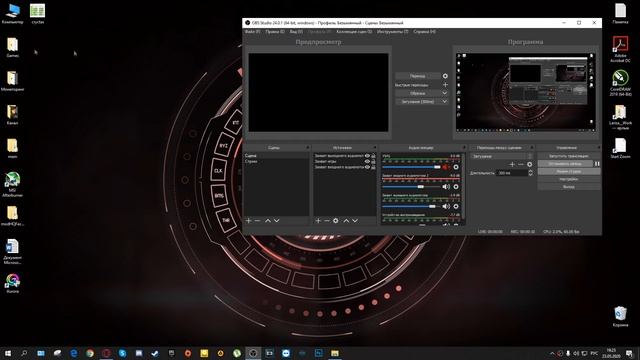Lock the Захват игры source

[373, 161]
